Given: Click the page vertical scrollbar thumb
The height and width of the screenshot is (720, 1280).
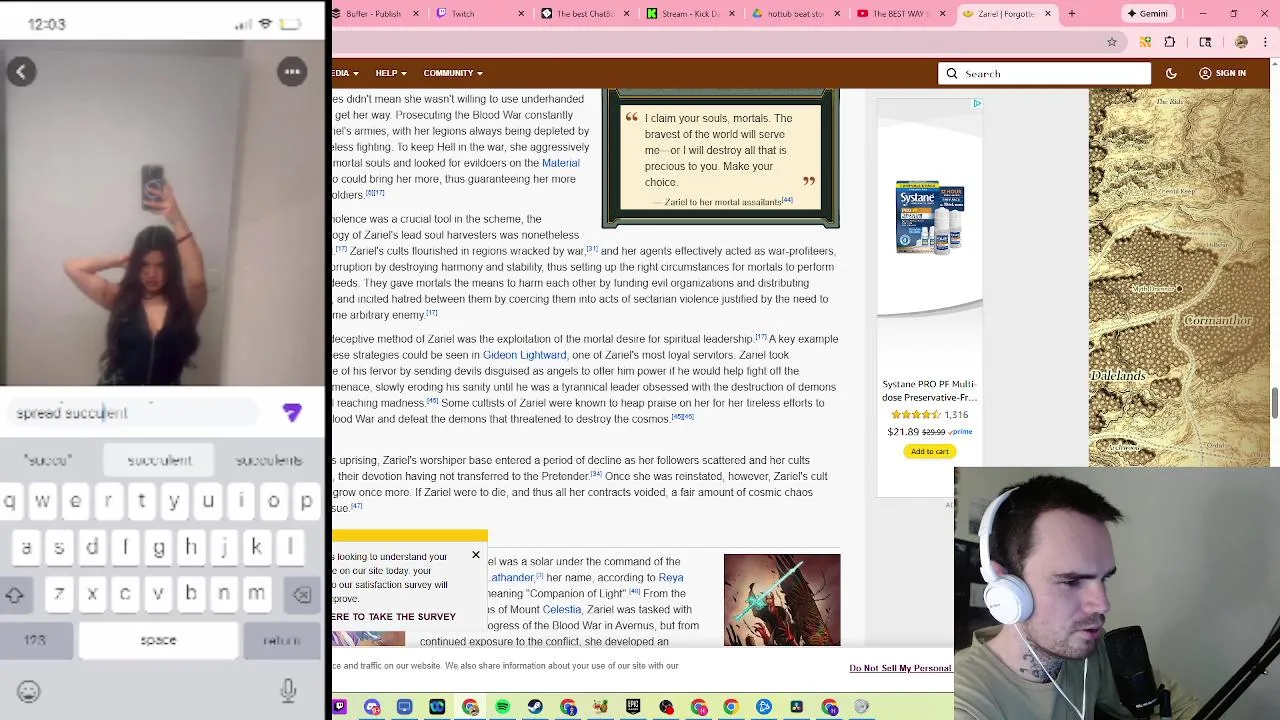Looking at the screenshot, I should point(1274,404).
